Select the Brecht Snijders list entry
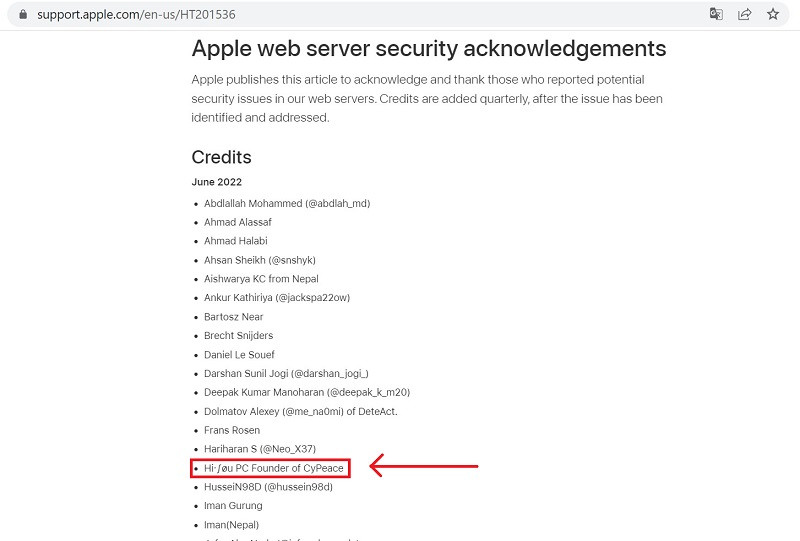800x541 pixels. pos(238,336)
